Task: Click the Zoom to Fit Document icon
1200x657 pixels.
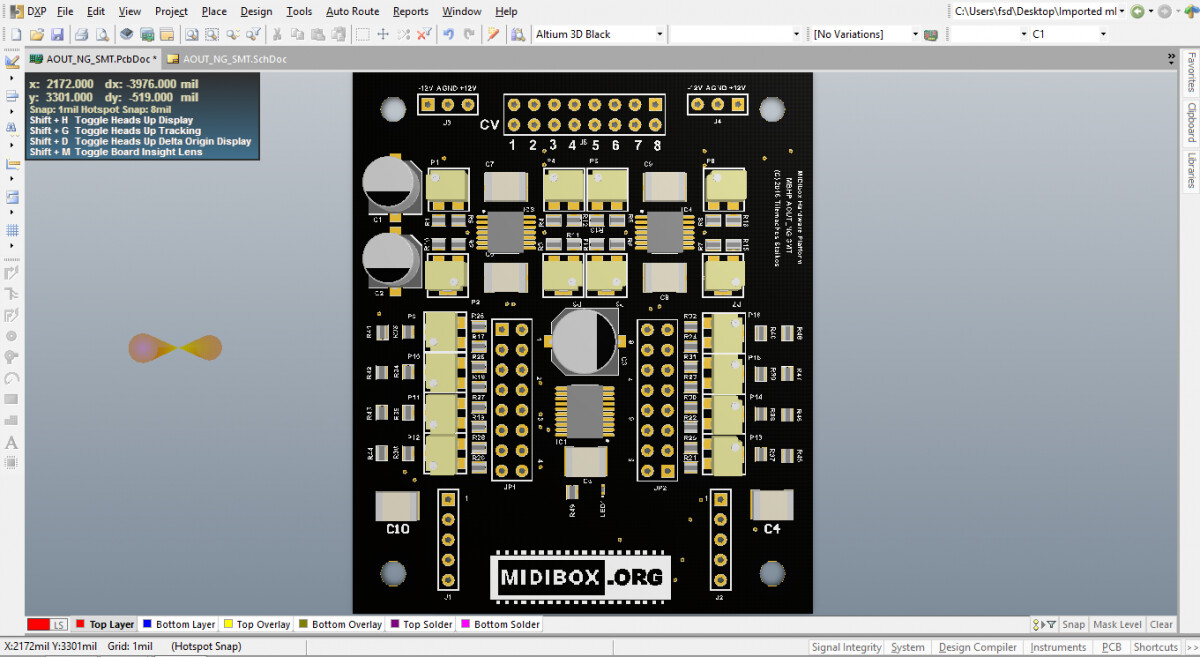Action: coord(190,34)
